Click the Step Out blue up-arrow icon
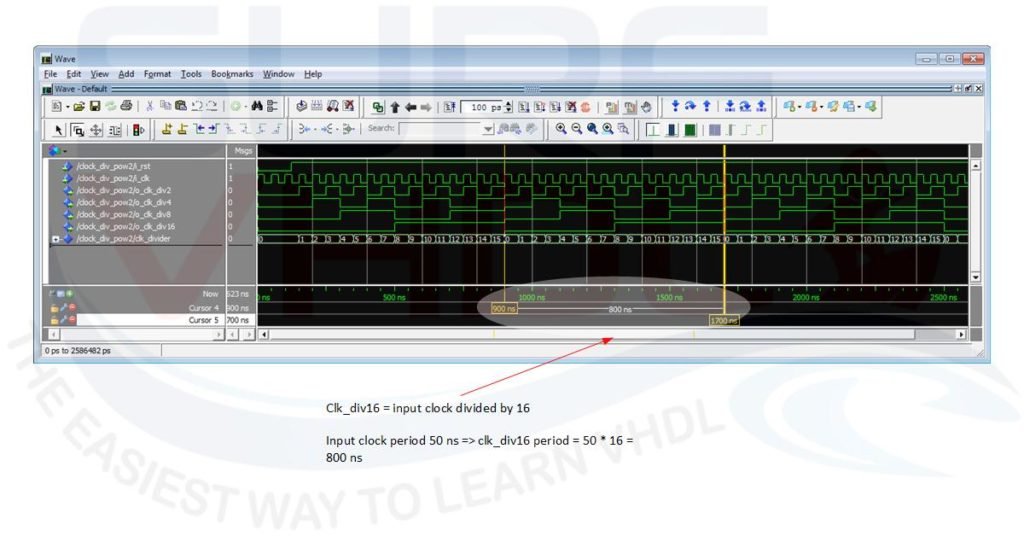The width and height of the screenshot is (1024, 536). click(x=707, y=106)
